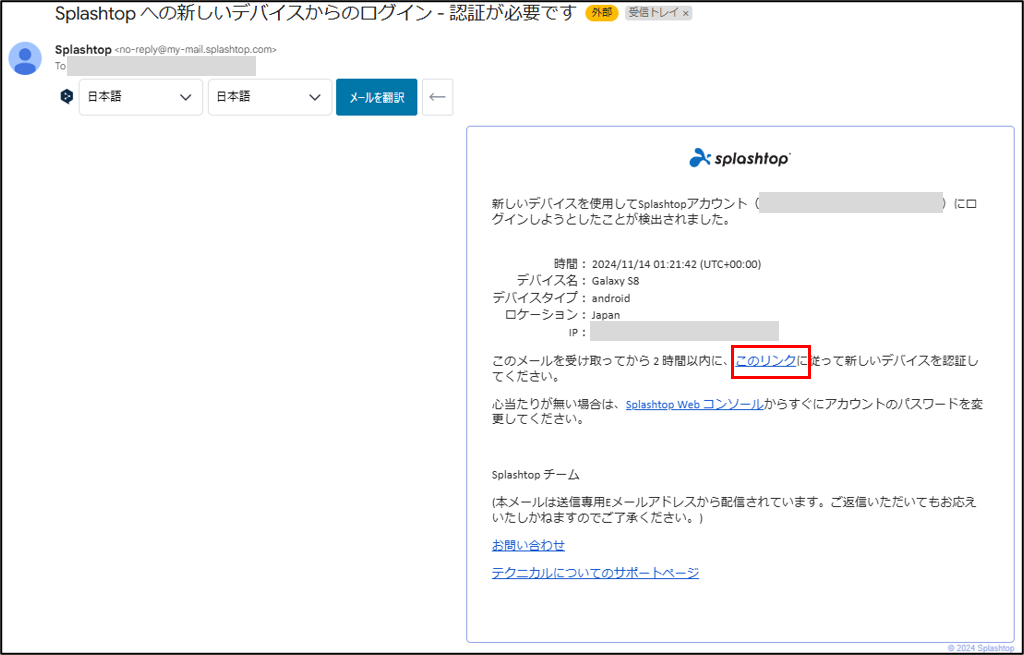Open the Splashtop Web コンソール link
Viewport: 1024px width, 655px height.
pyautogui.click(x=694, y=404)
